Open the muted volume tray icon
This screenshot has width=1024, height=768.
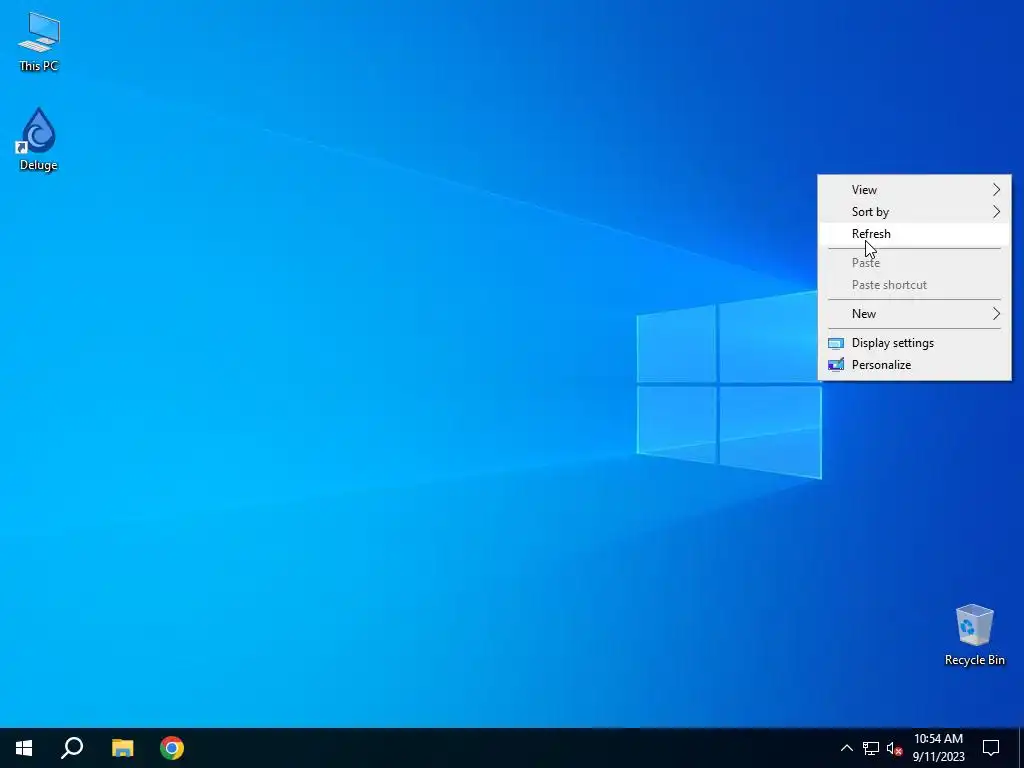pyautogui.click(x=894, y=748)
